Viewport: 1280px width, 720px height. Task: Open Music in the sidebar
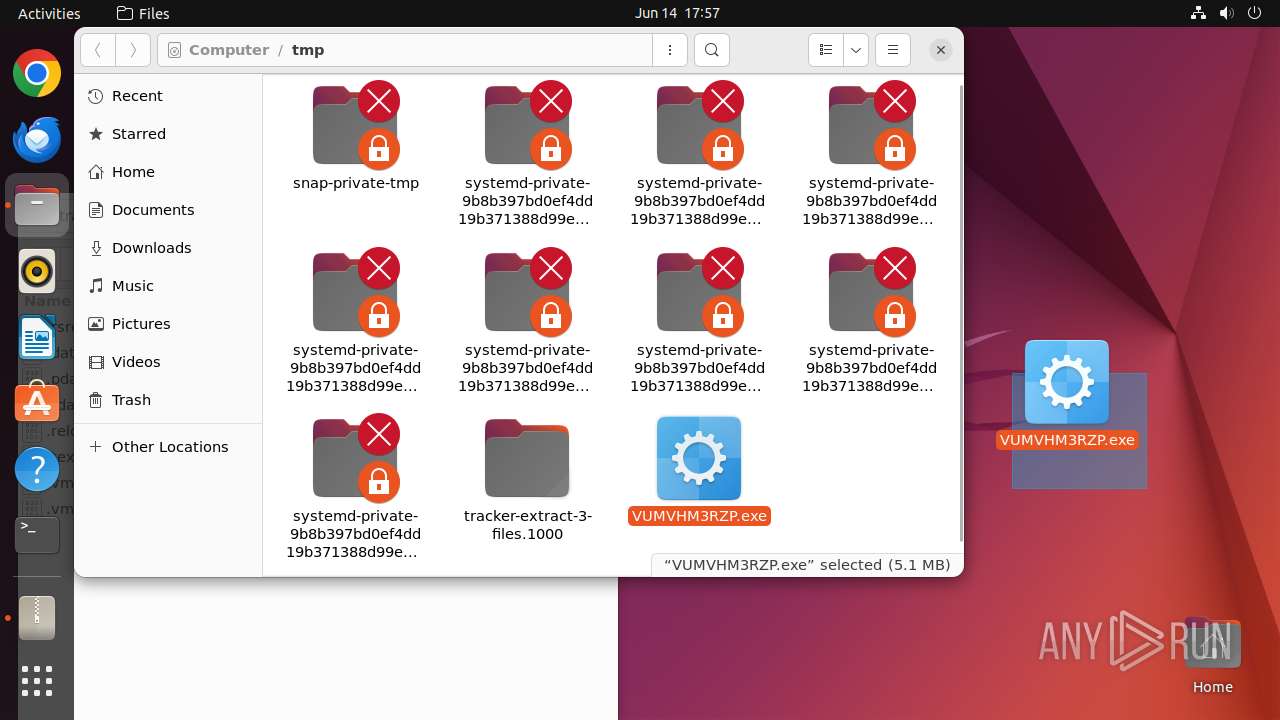[x=168, y=286]
